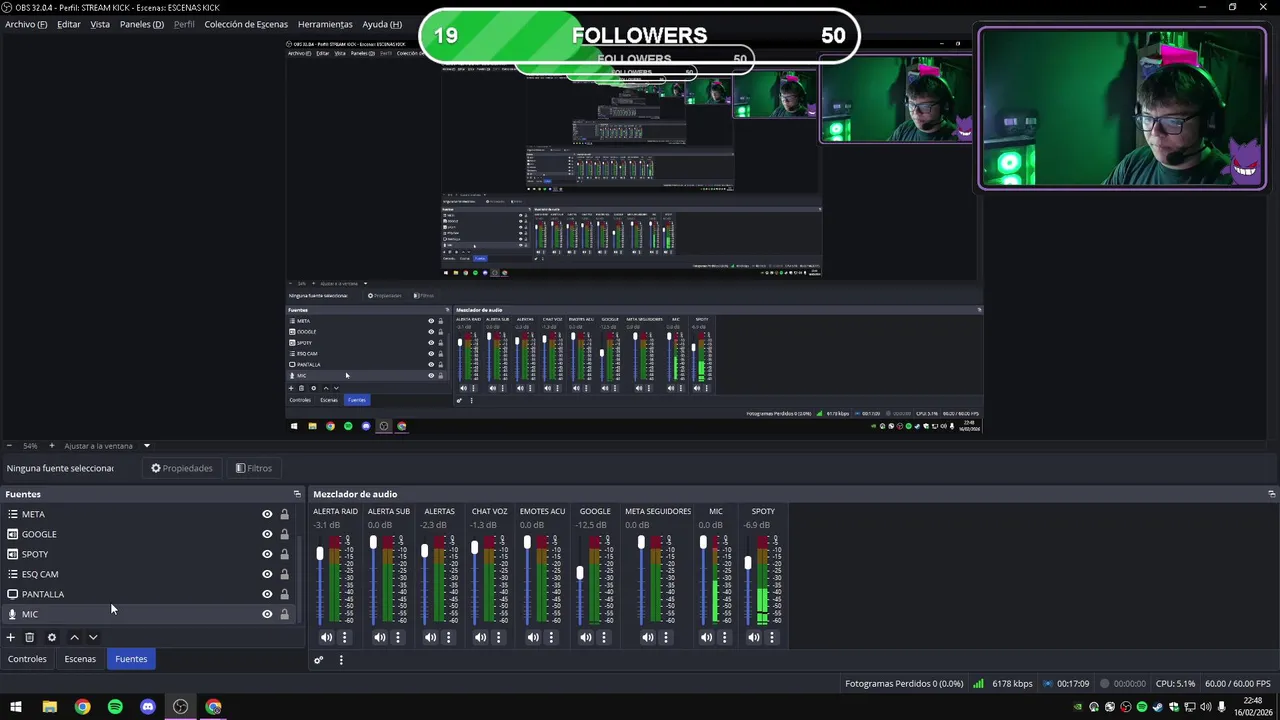Mute the ALERTA RAID audio channel
The image size is (1280, 720).
click(x=326, y=637)
